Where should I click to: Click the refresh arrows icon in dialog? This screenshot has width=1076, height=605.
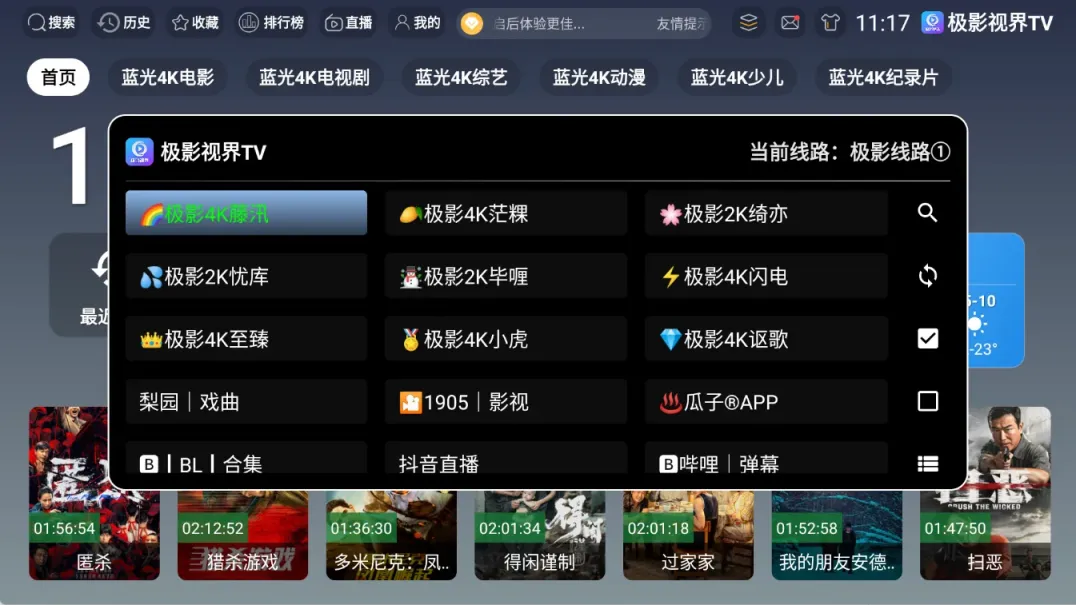coord(927,276)
